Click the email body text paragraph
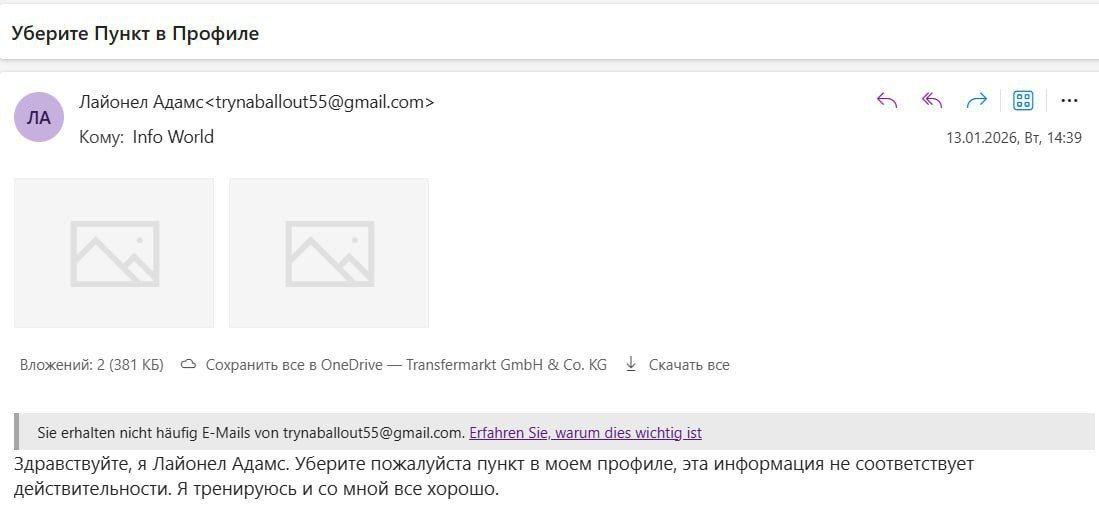This screenshot has width=1099, height=529. point(400,477)
